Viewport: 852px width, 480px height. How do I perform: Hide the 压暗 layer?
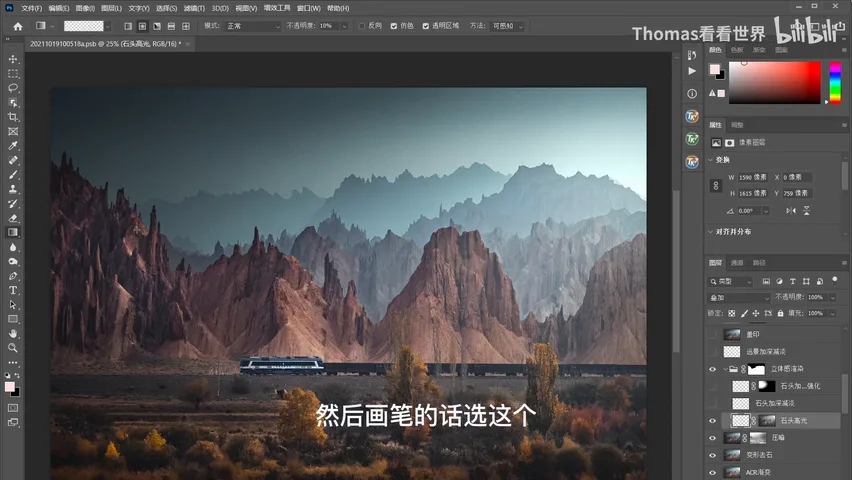[x=712, y=438]
